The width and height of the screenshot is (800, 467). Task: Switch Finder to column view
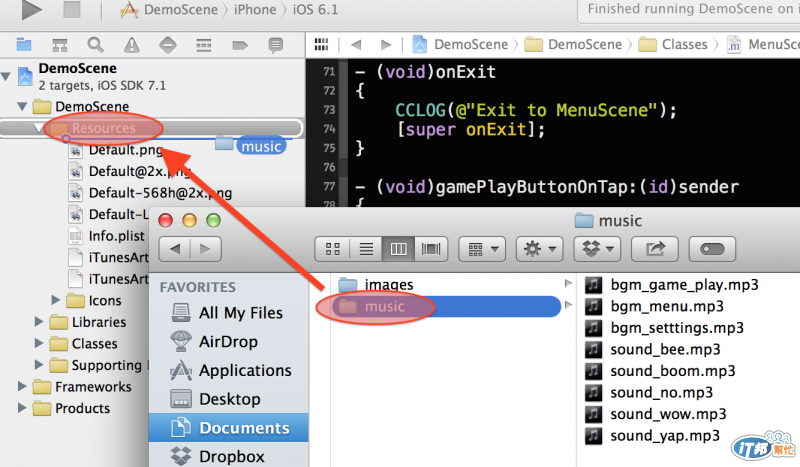tap(398, 249)
